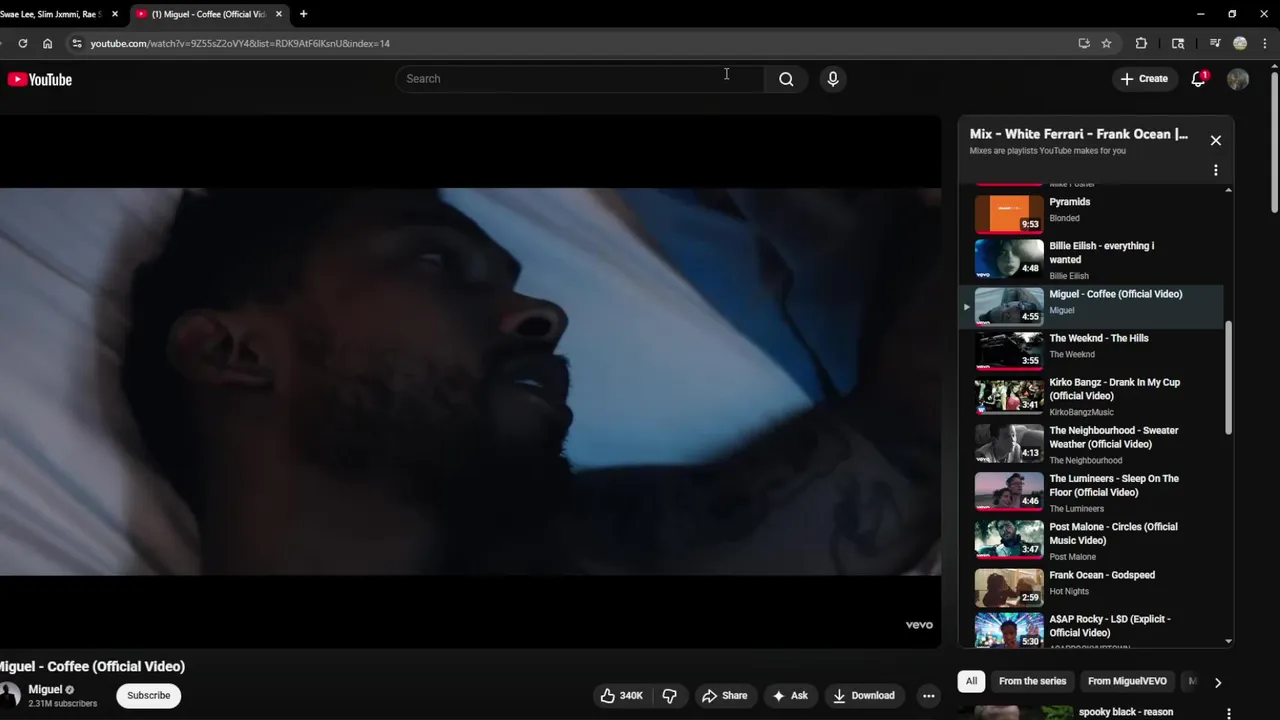Click the playlist panel scrollbar thumb

point(1228,378)
